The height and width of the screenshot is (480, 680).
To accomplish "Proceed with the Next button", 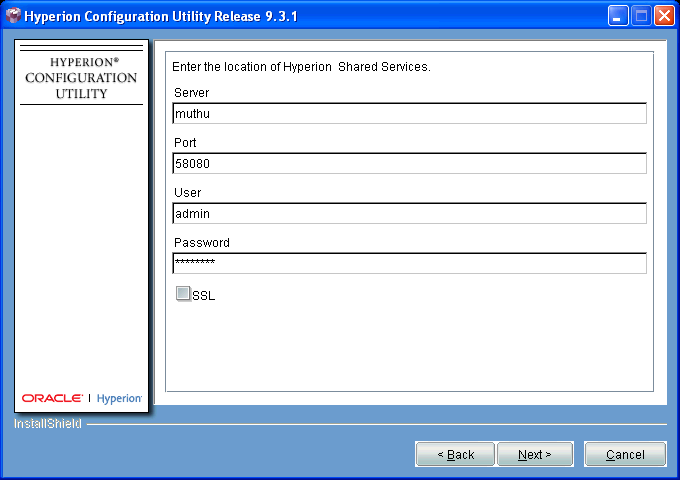I will click(535, 454).
